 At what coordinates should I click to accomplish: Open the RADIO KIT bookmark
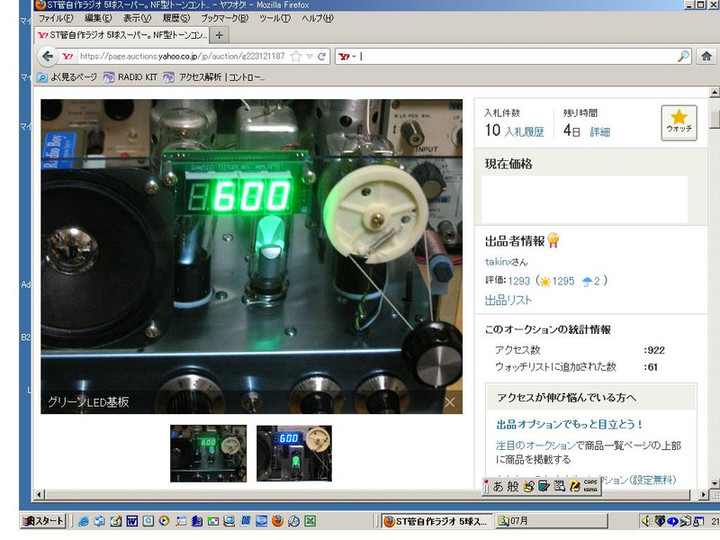pyautogui.click(x=130, y=77)
